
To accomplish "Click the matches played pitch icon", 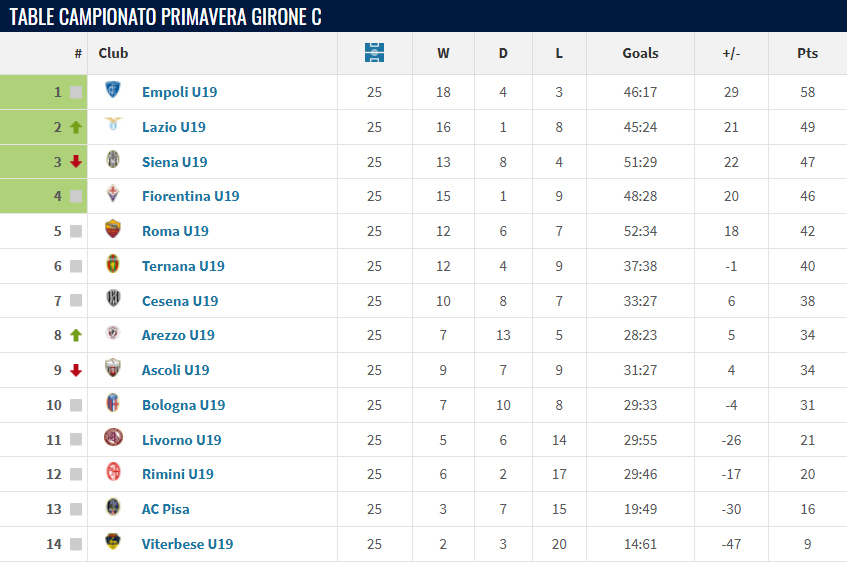I will (x=374, y=53).
